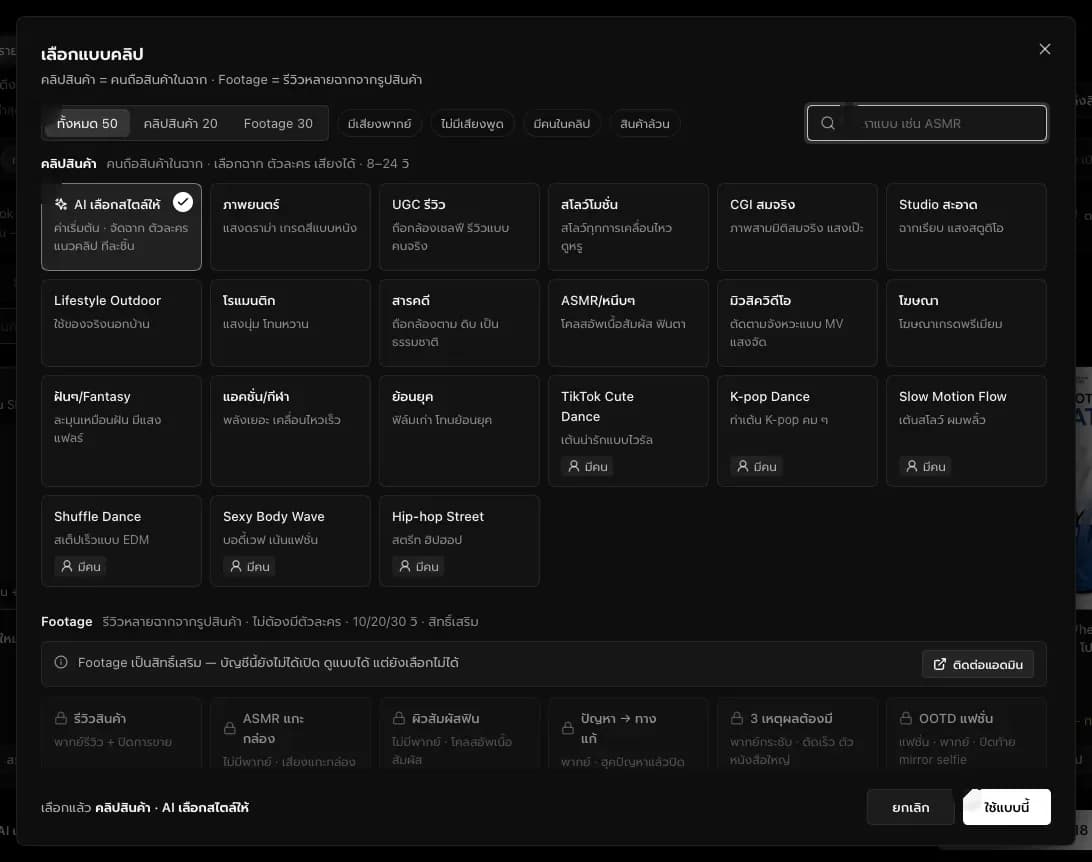Pick the สโลว์โมชั่น style card
The image size is (1092, 862).
(628, 226)
